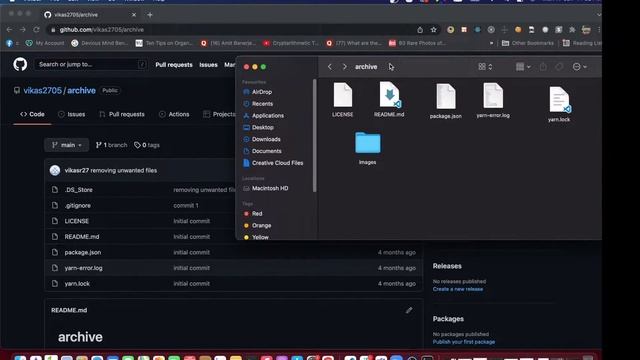
Task: Click Finder sidebar scrollbar
Action: pyautogui.click(x=314, y=136)
